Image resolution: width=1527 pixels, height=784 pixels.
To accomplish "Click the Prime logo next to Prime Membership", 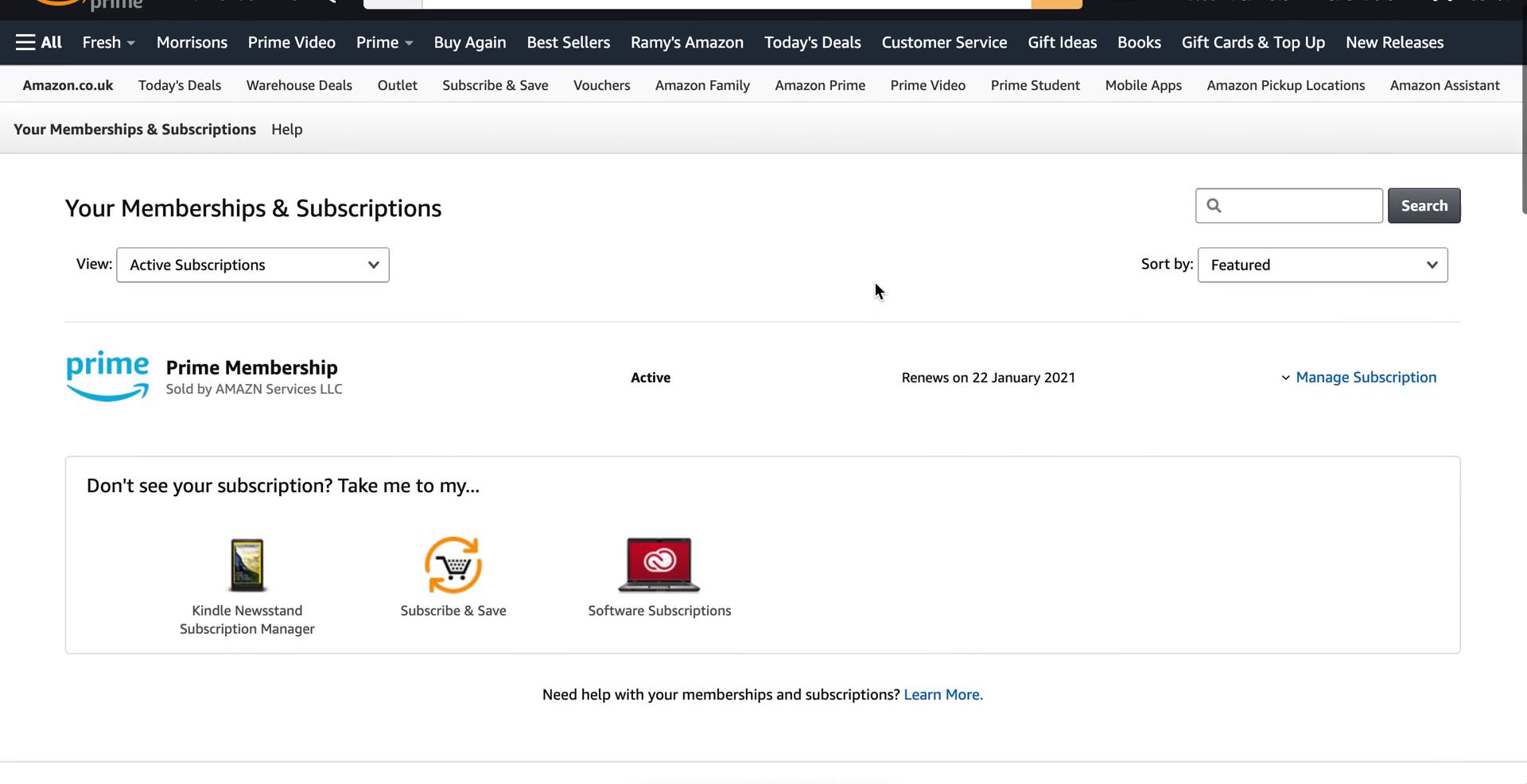I will click(x=107, y=376).
